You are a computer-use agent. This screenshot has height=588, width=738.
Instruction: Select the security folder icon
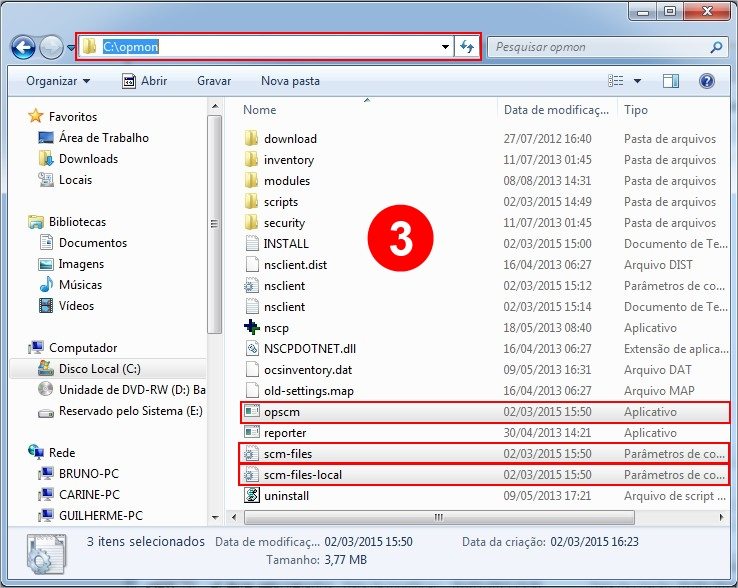tap(252, 223)
